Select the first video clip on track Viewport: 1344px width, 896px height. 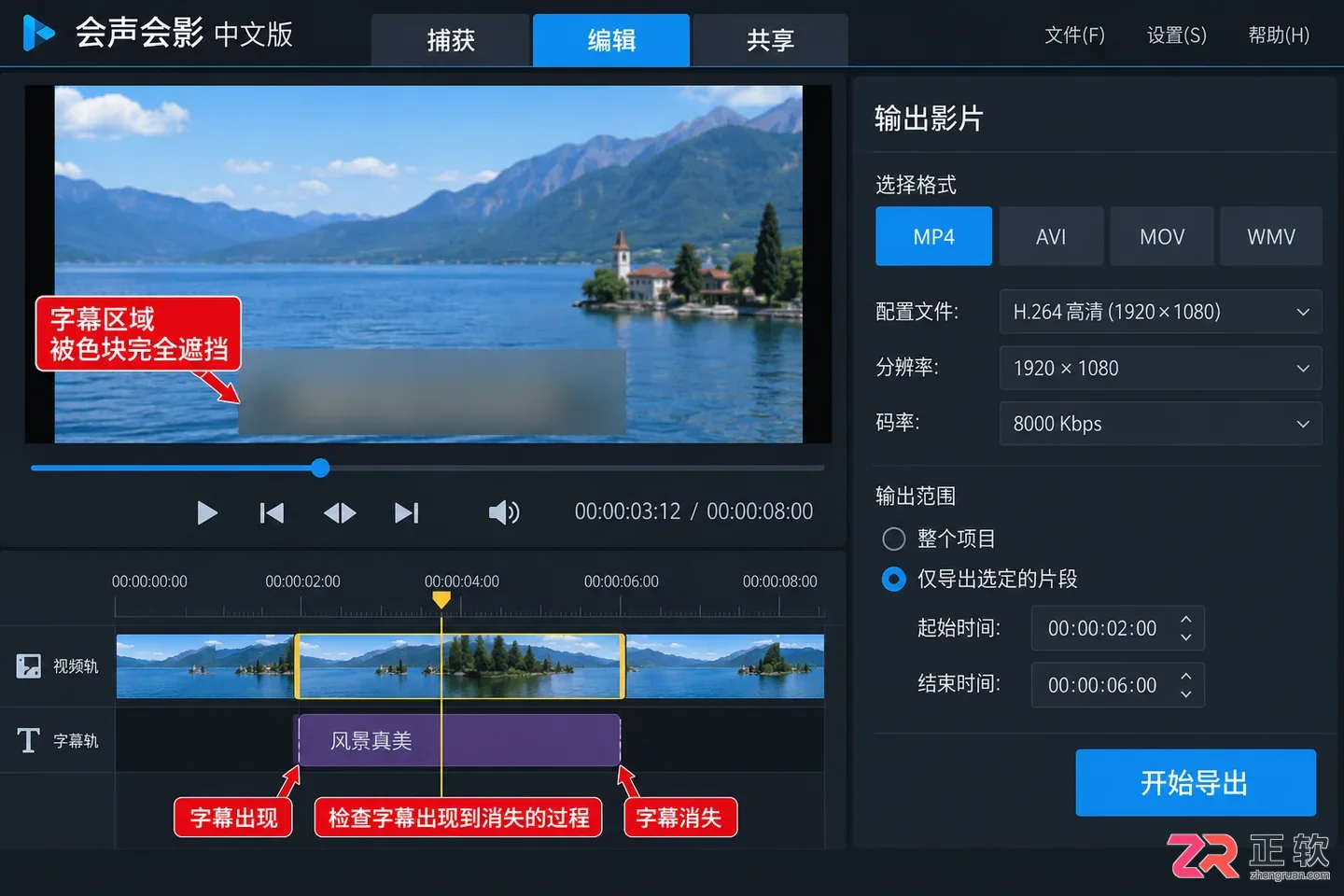click(x=205, y=666)
